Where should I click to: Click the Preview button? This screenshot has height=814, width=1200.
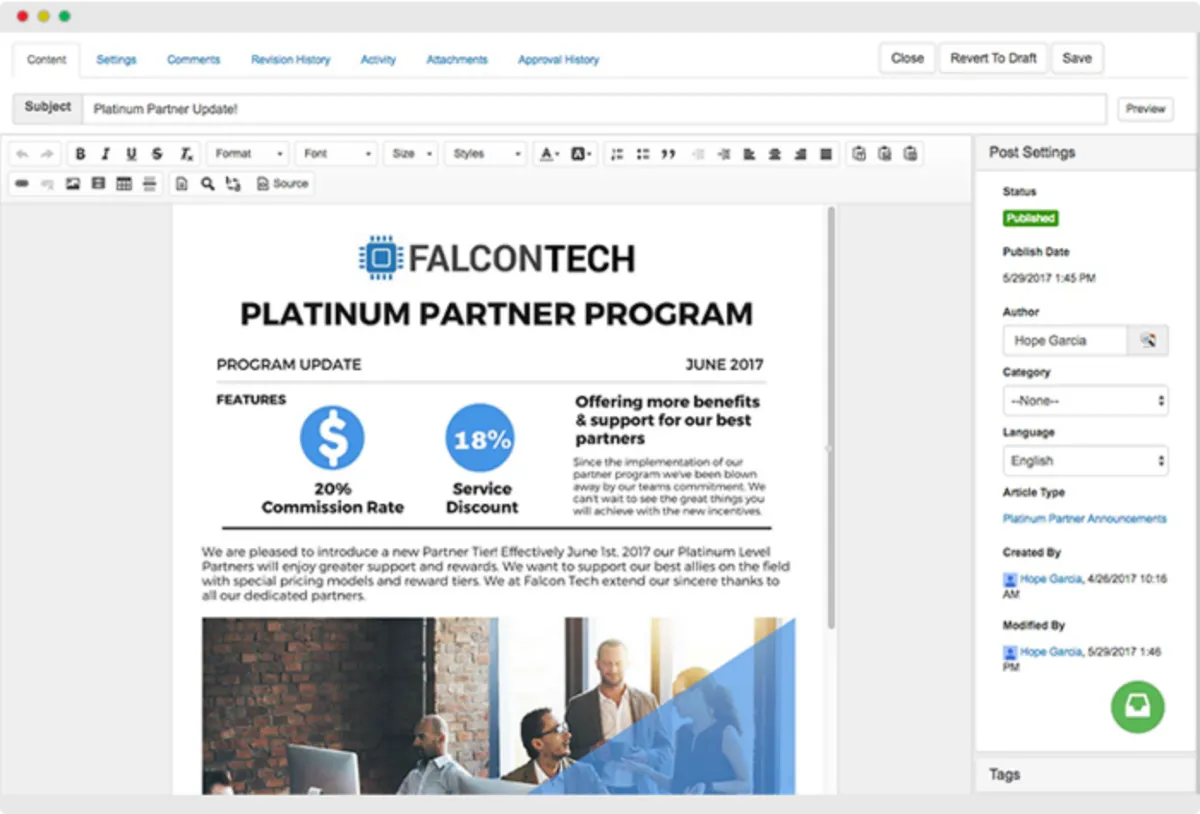[1145, 109]
